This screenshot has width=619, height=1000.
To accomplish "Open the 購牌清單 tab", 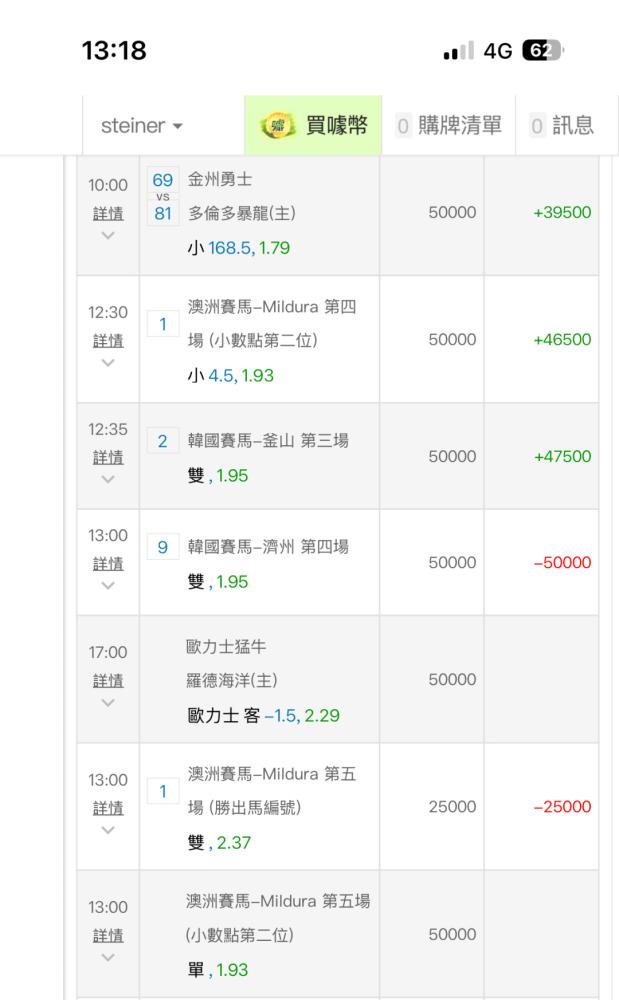I will [x=448, y=126].
